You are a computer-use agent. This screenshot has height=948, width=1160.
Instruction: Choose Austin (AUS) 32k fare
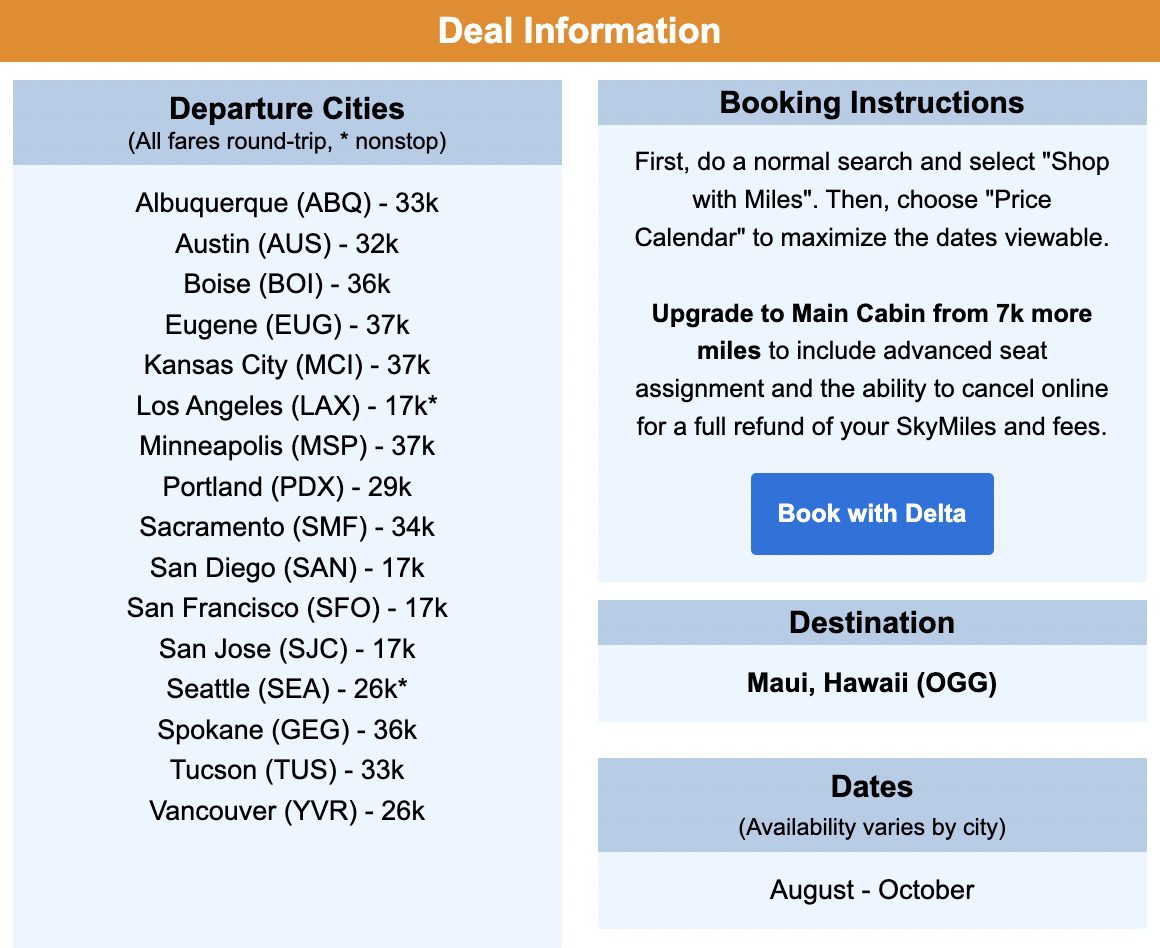(287, 244)
